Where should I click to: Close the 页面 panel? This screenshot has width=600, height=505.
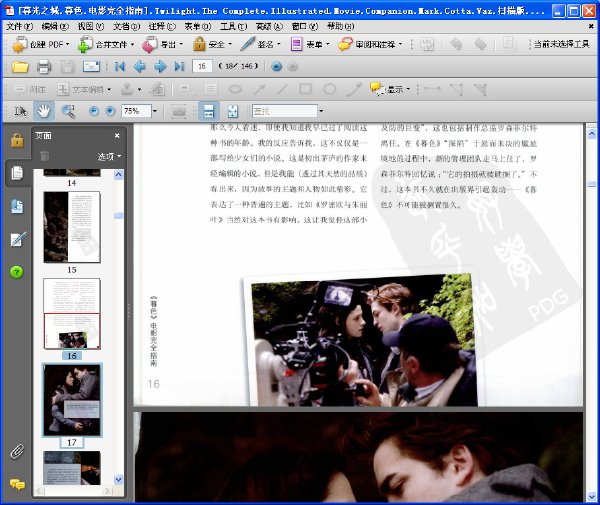point(117,136)
